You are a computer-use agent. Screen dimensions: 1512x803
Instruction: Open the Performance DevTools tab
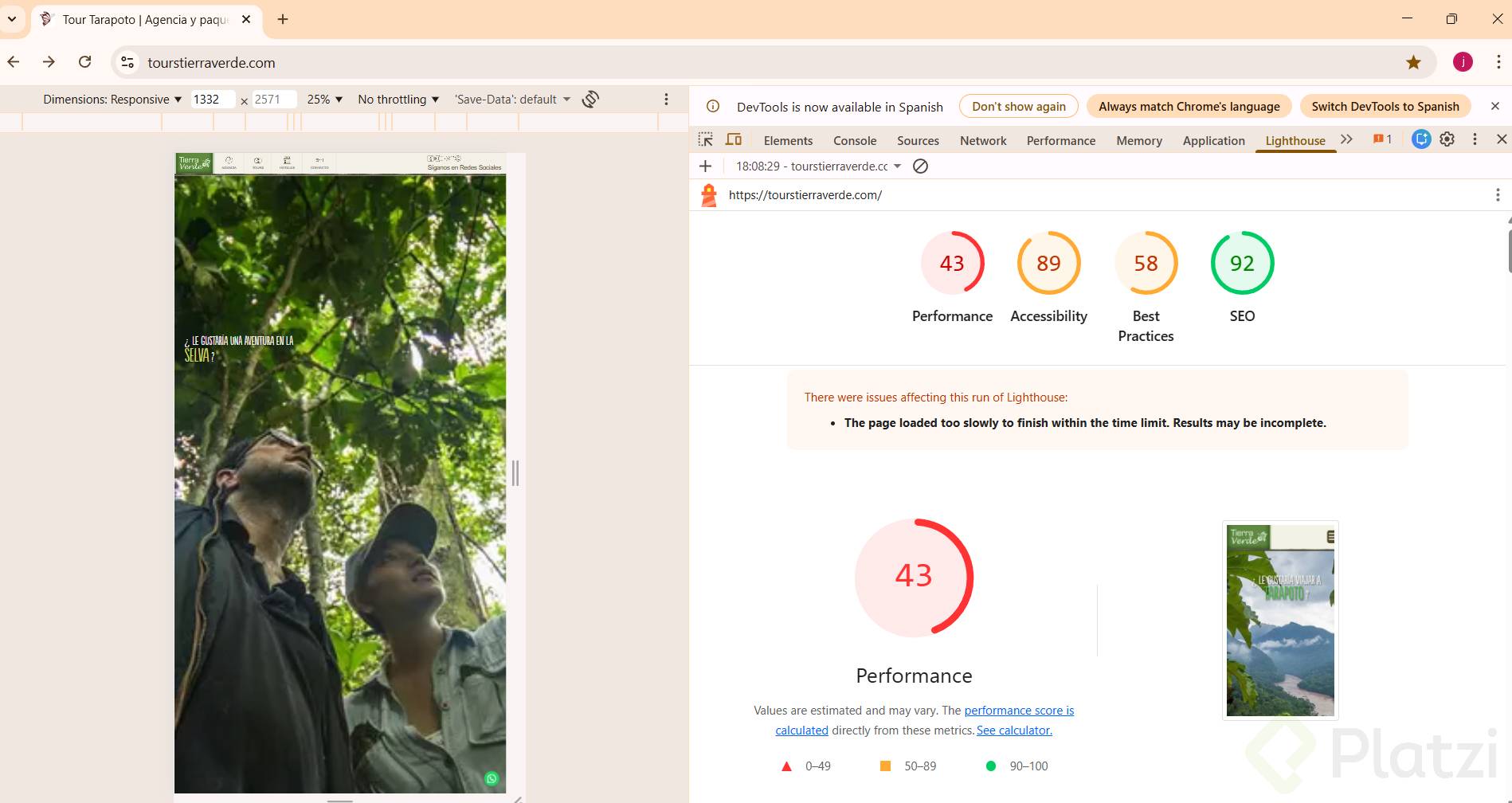pyautogui.click(x=1061, y=141)
